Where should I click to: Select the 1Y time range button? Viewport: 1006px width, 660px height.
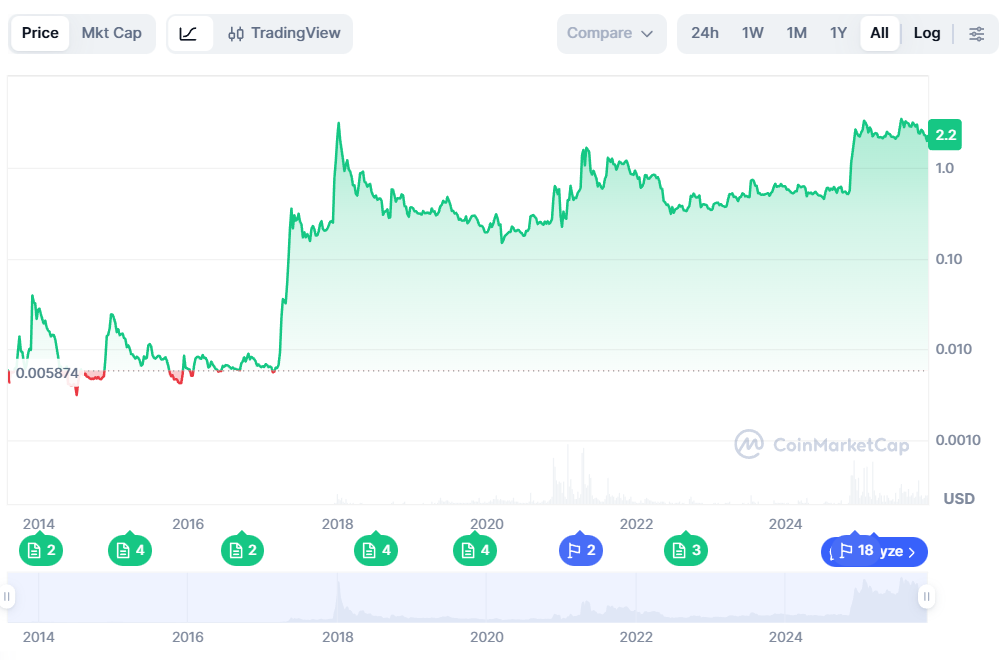click(x=838, y=33)
